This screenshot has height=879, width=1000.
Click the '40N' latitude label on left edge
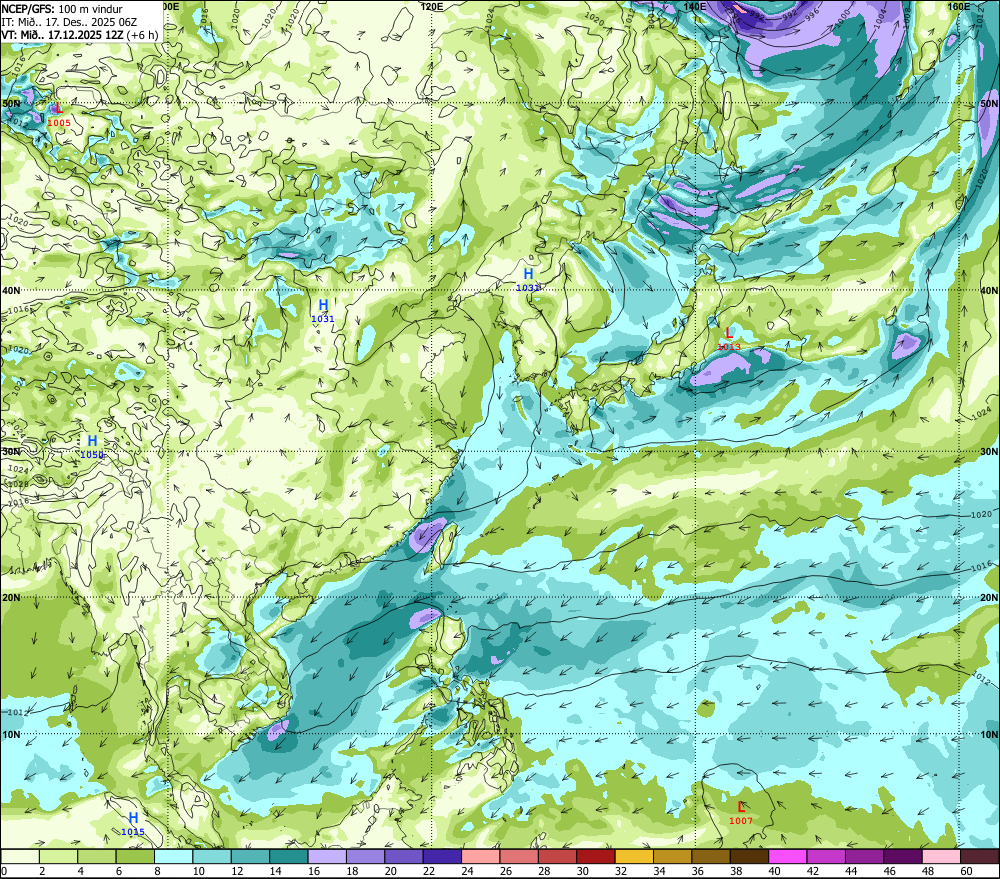pyautogui.click(x=11, y=290)
